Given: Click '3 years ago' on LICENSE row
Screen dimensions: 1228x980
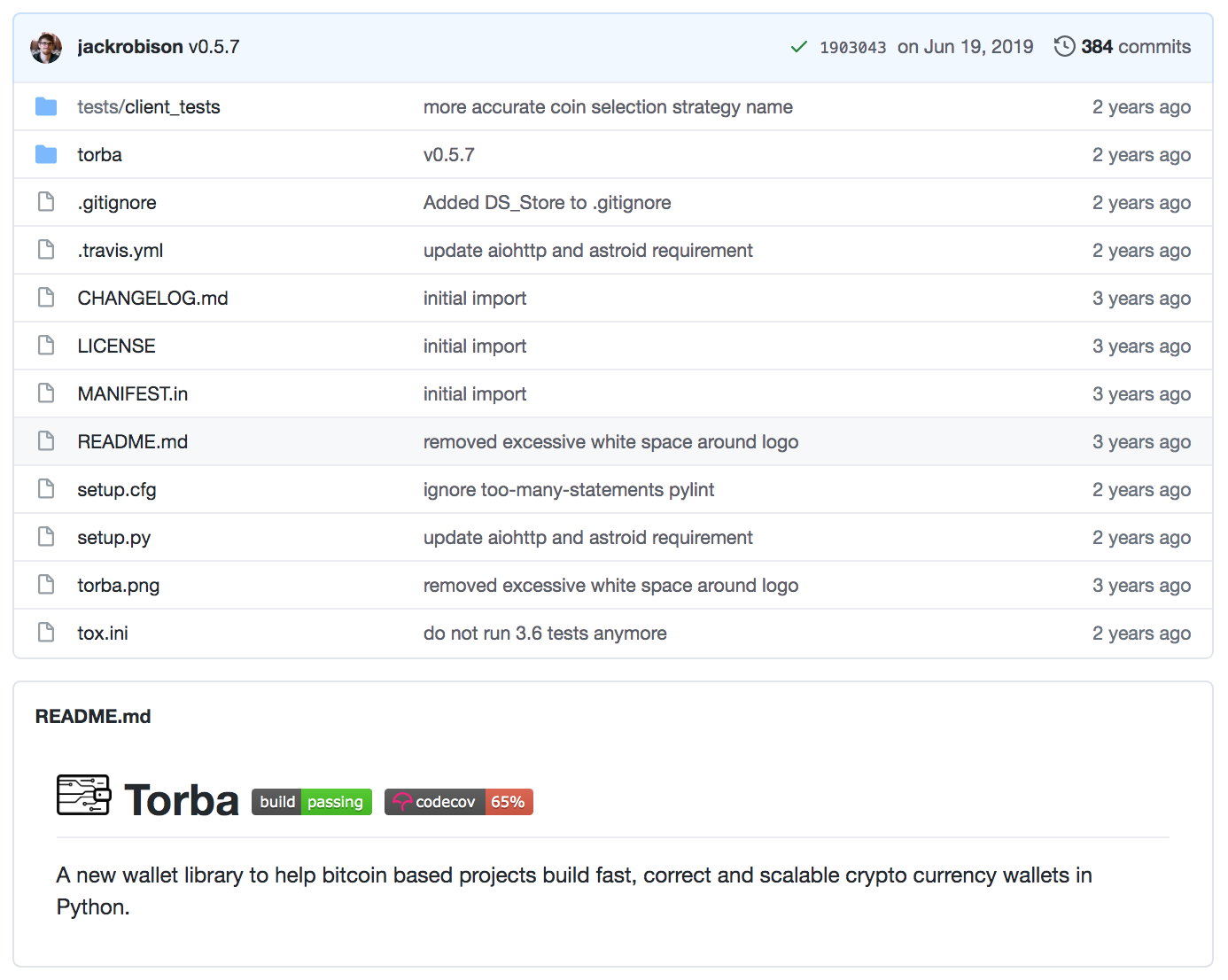Looking at the screenshot, I should [1141, 346].
